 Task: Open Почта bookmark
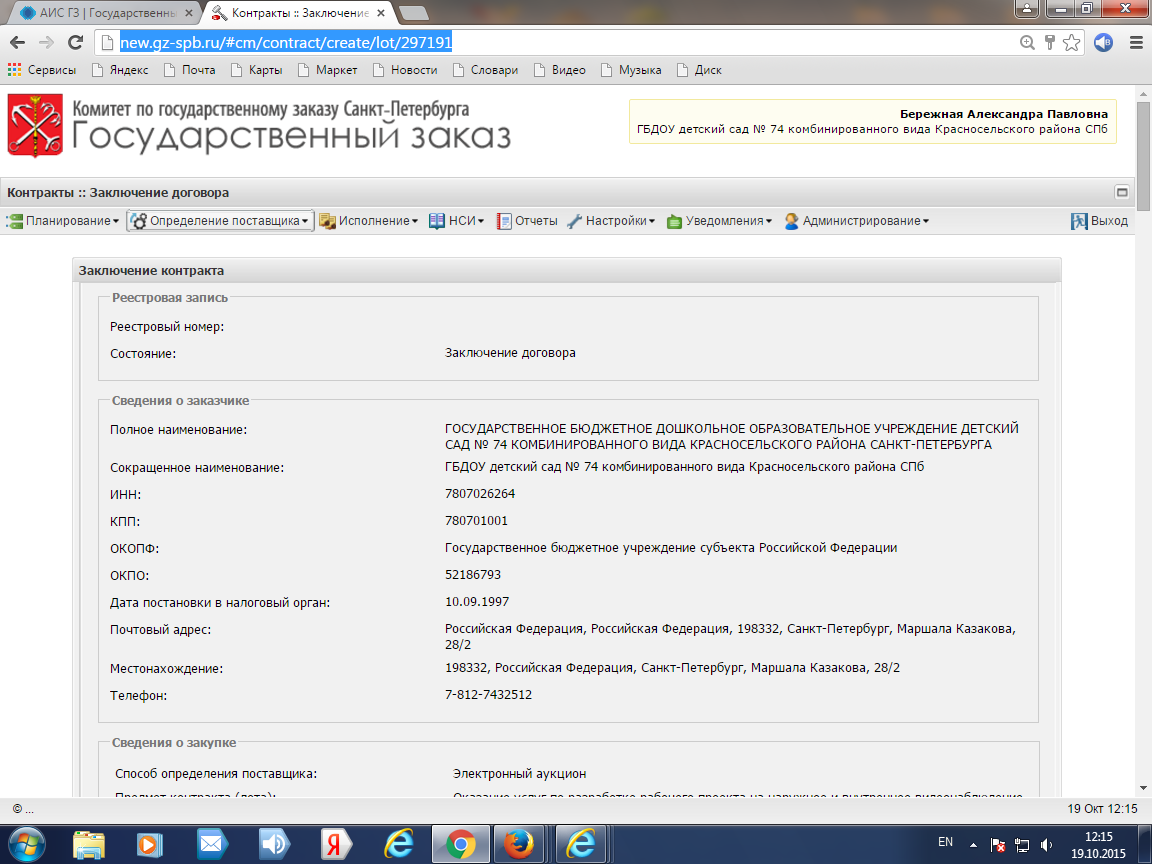[190, 70]
